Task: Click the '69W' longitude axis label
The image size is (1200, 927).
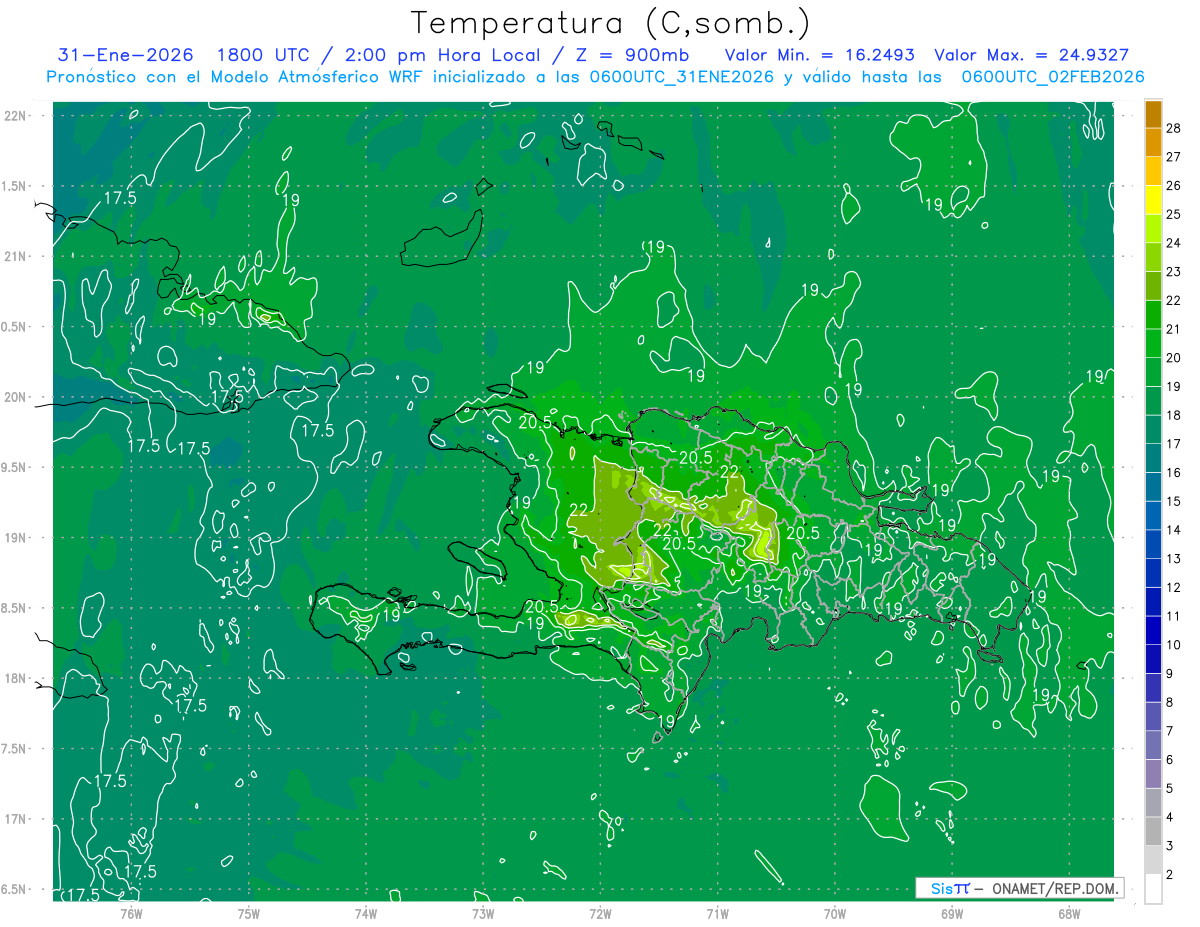Action: pos(952,913)
